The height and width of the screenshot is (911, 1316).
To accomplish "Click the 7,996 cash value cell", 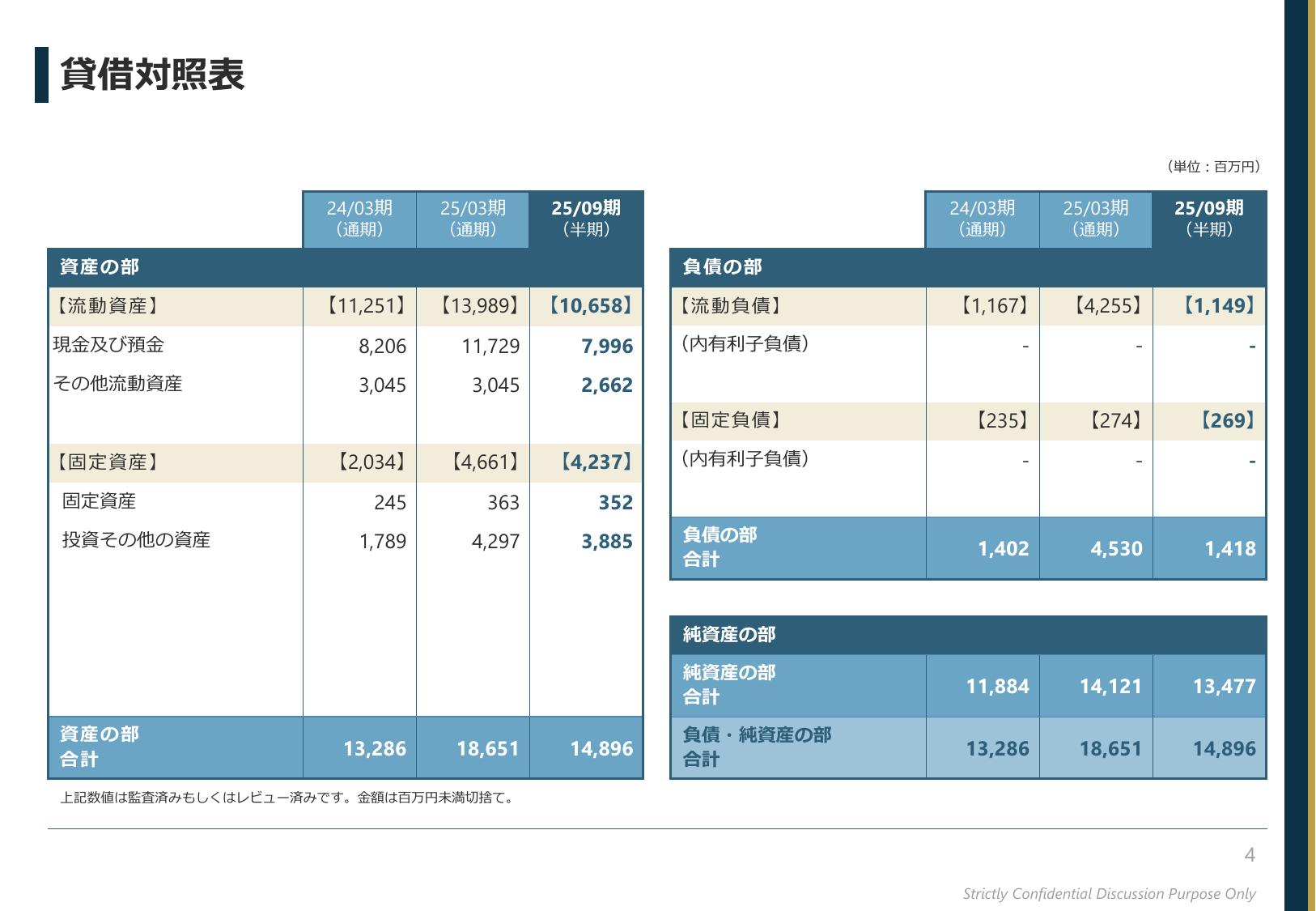I will [607, 347].
